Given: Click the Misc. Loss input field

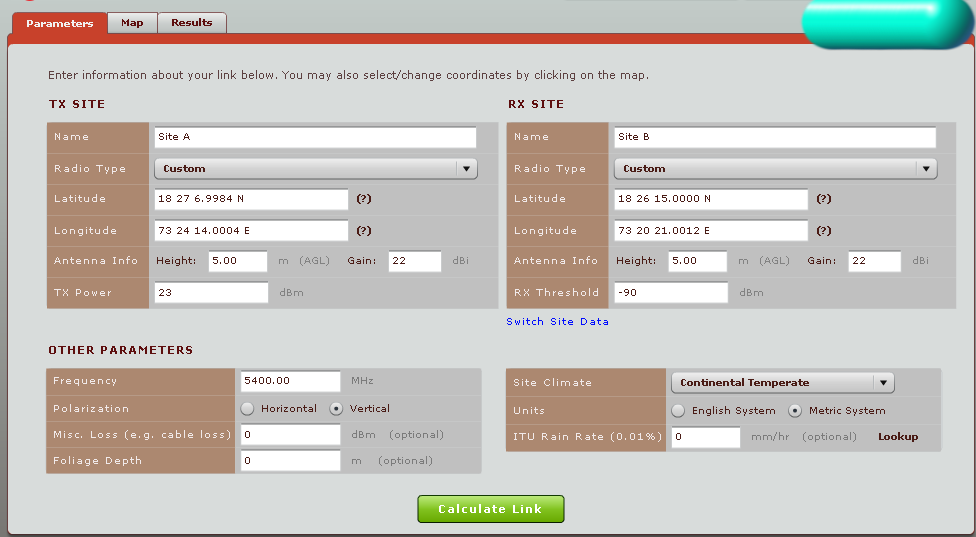Looking at the screenshot, I should click(291, 434).
